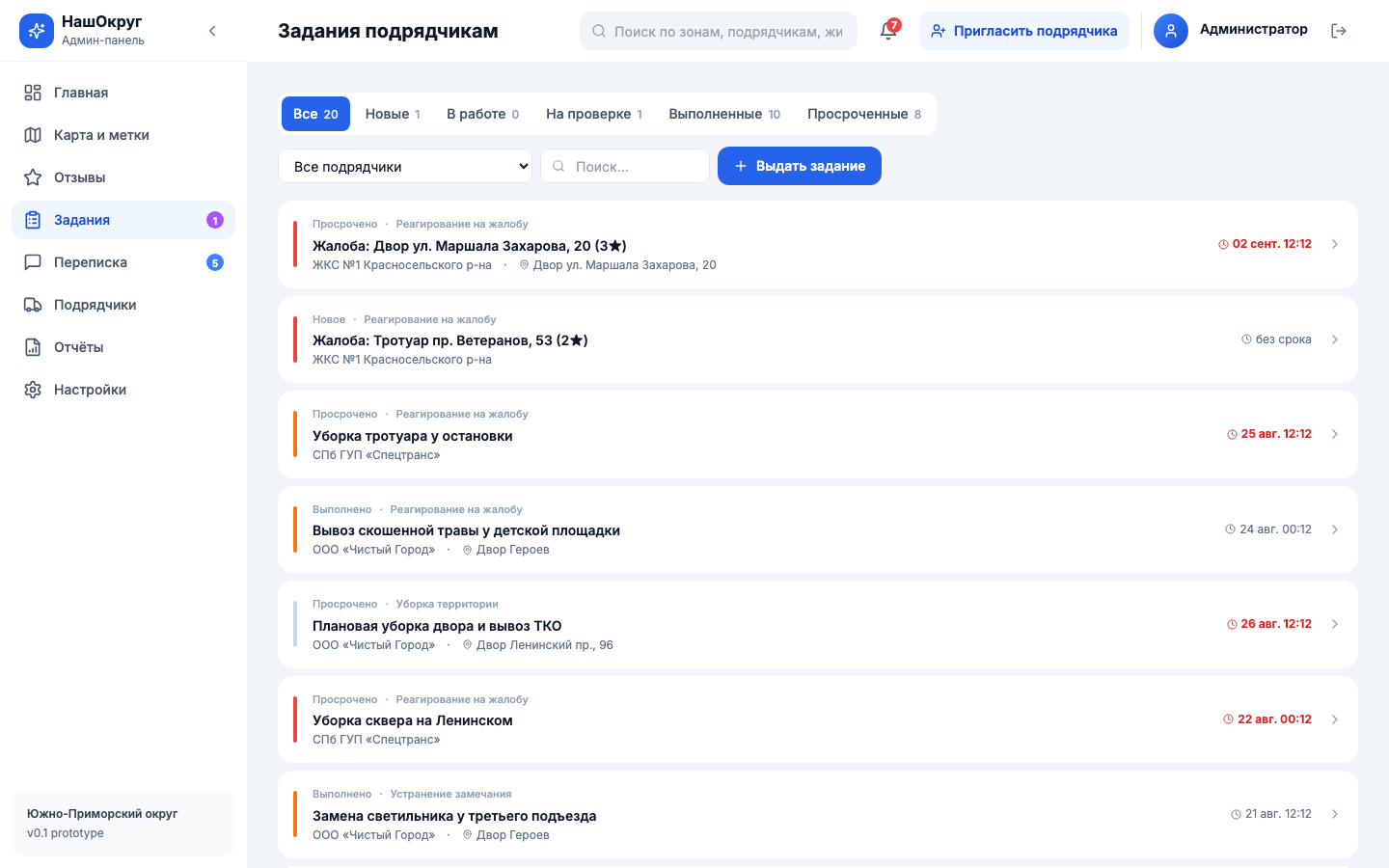Click the Настройки gear icon
The height and width of the screenshot is (868, 1389).
[33, 390]
